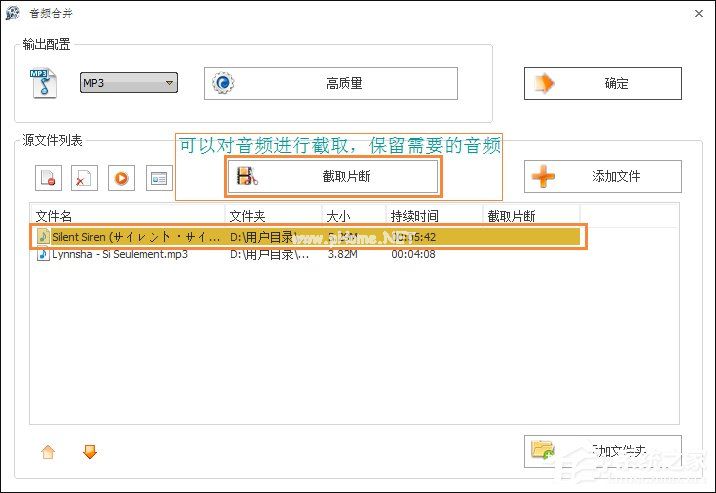
Task: Click the 截取片断 column header
Action: 531,216
